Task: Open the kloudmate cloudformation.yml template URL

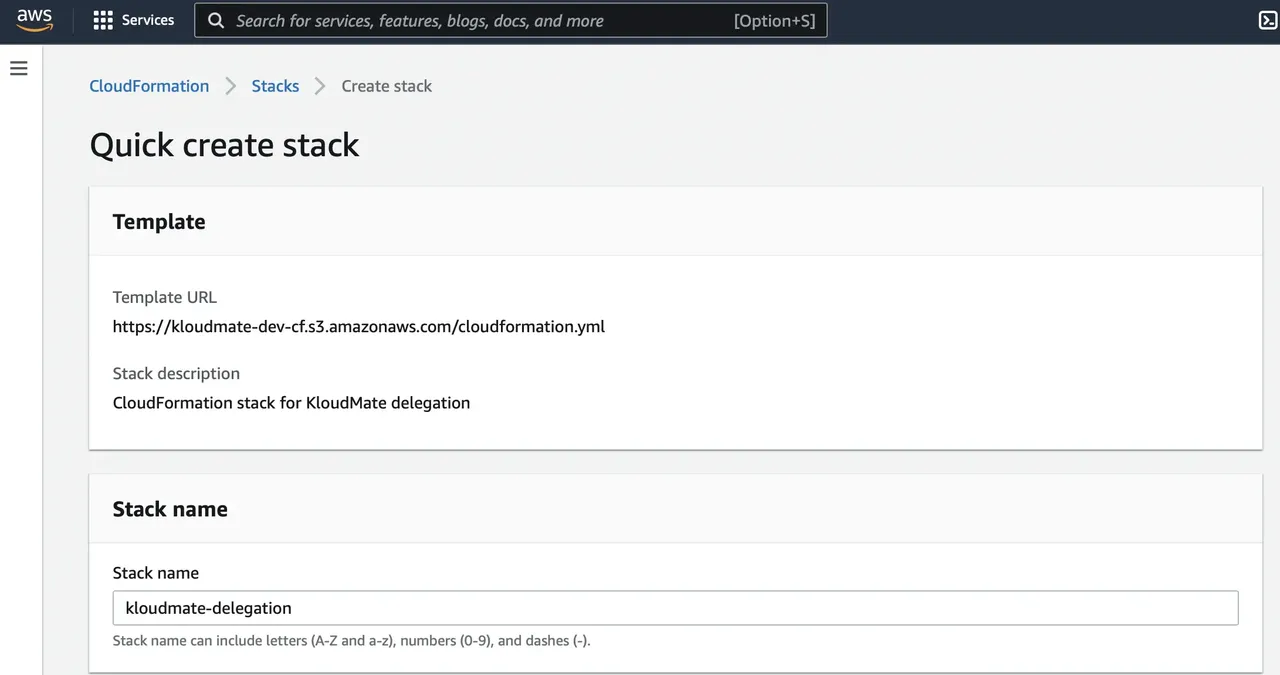Action: tap(358, 326)
